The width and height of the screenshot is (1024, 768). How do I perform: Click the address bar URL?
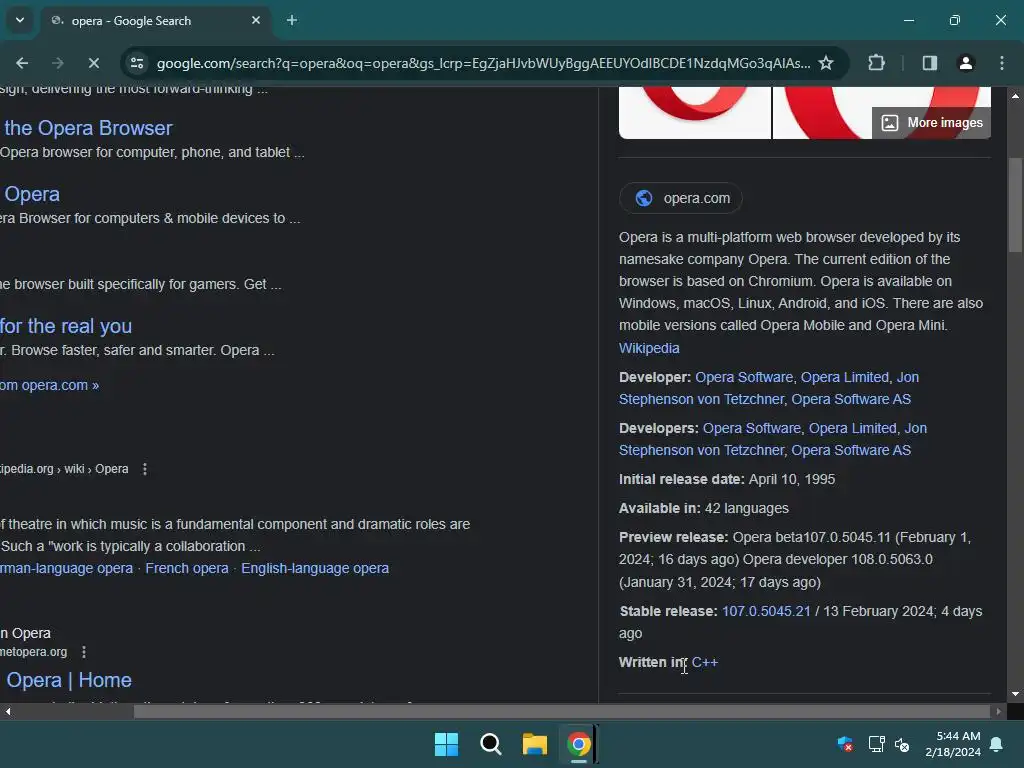(x=483, y=63)
